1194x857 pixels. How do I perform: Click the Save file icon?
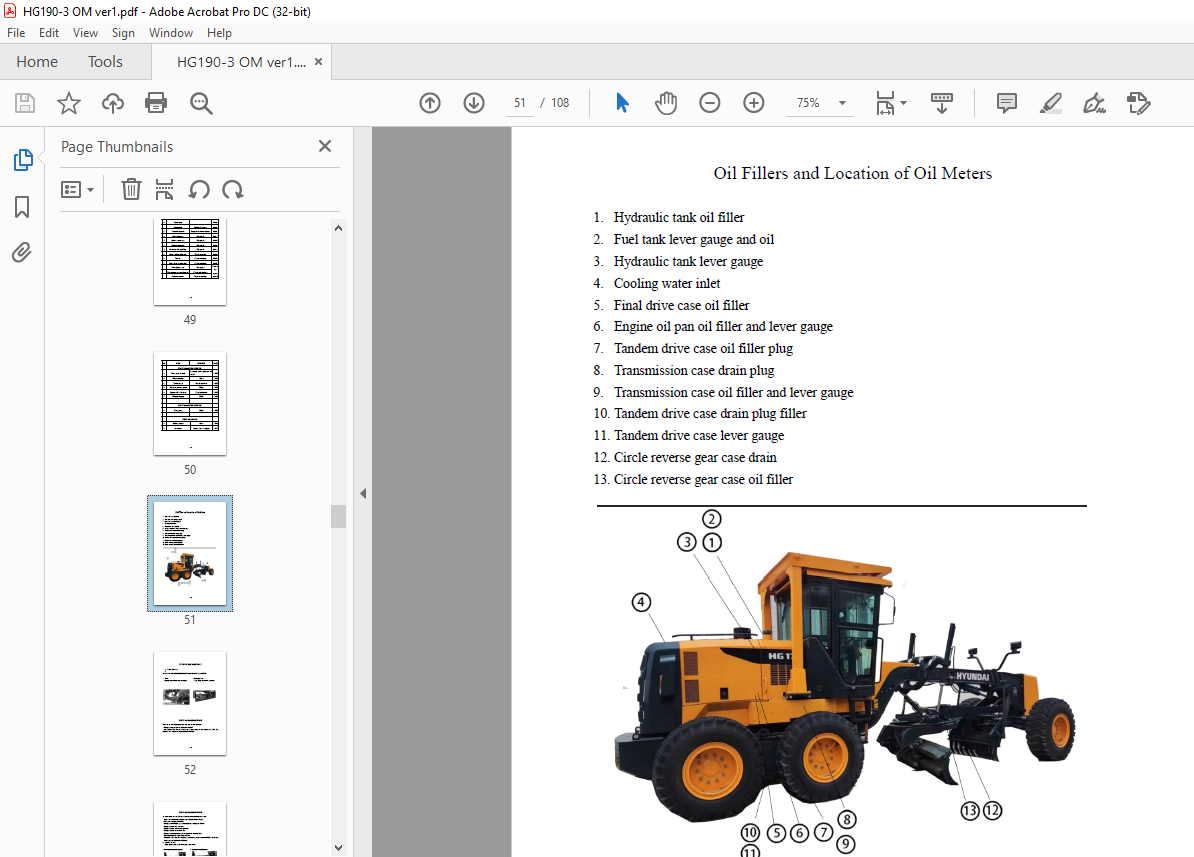tap(25, 103)
